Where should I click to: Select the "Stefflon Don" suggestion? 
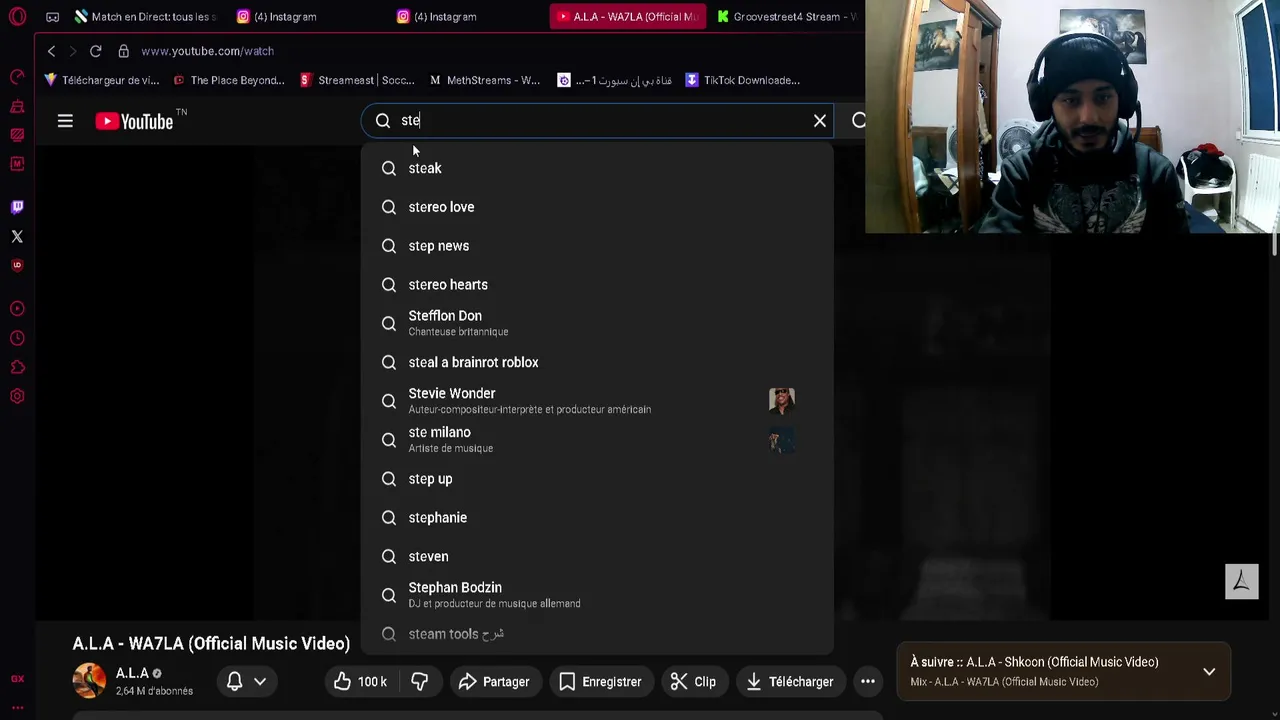pyautogui.click(x=597, y=323)
